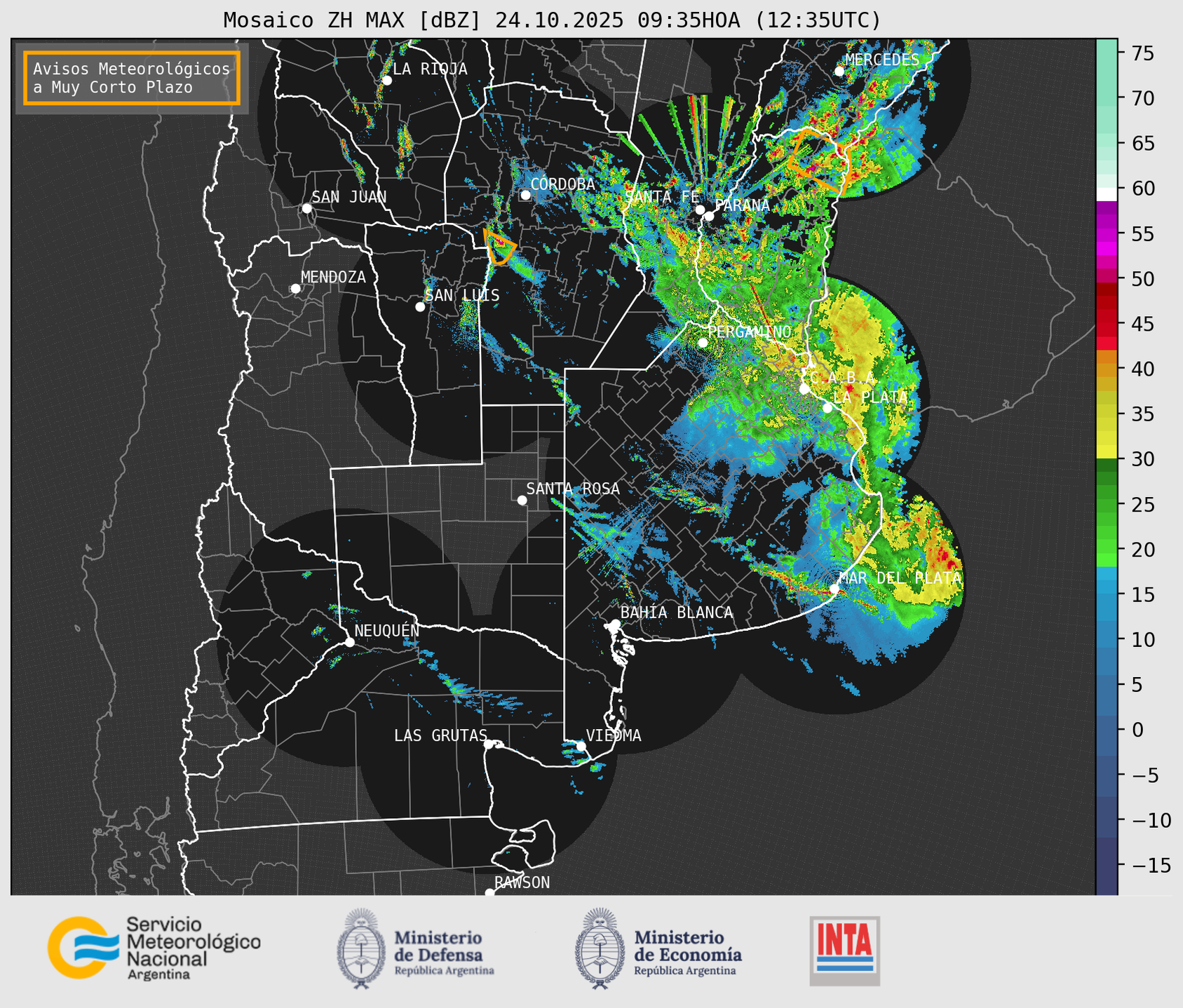Viewport: 1183px width, 1008px height.
Task: Click the Ministerio de Defensa emblem
Action: (361, 948)
